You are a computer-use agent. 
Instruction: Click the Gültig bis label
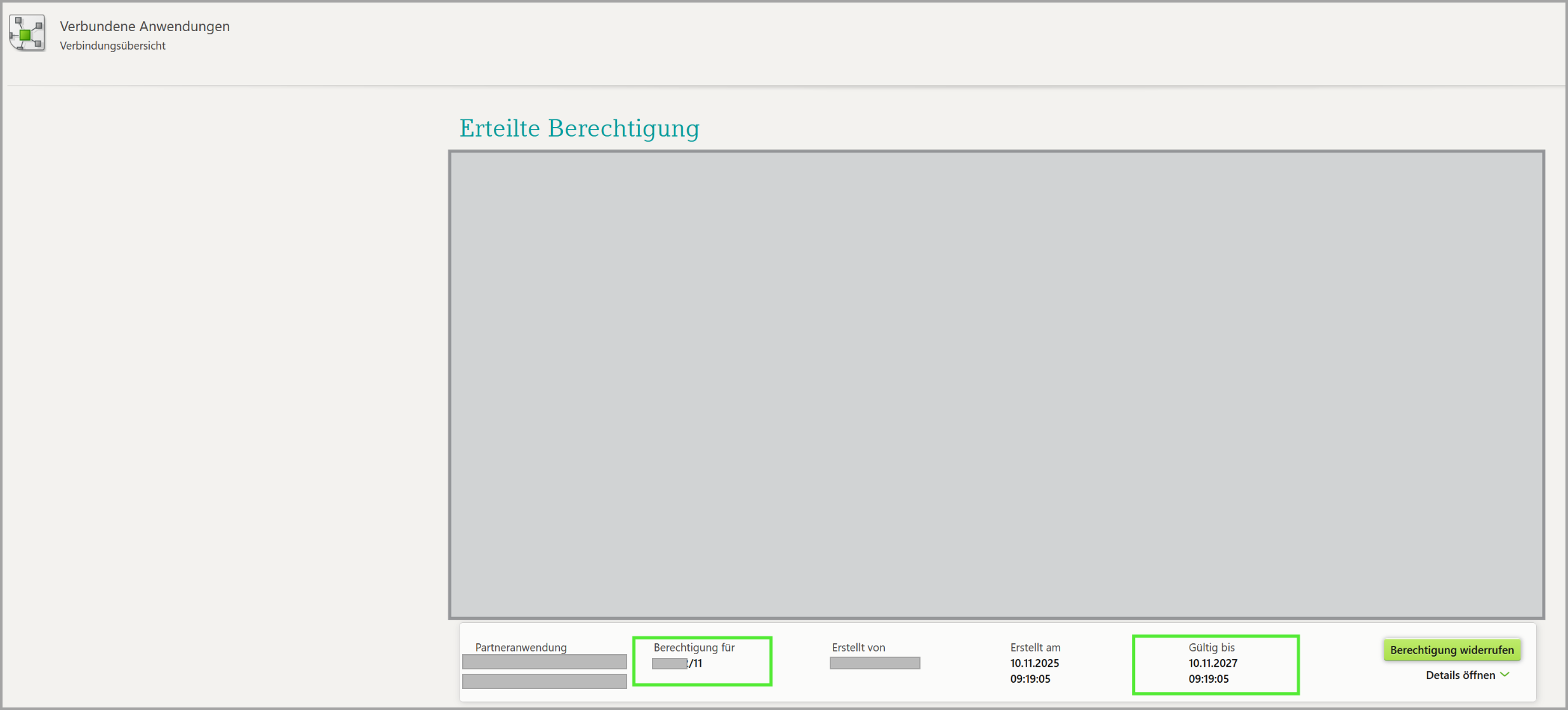[1211, 647]
